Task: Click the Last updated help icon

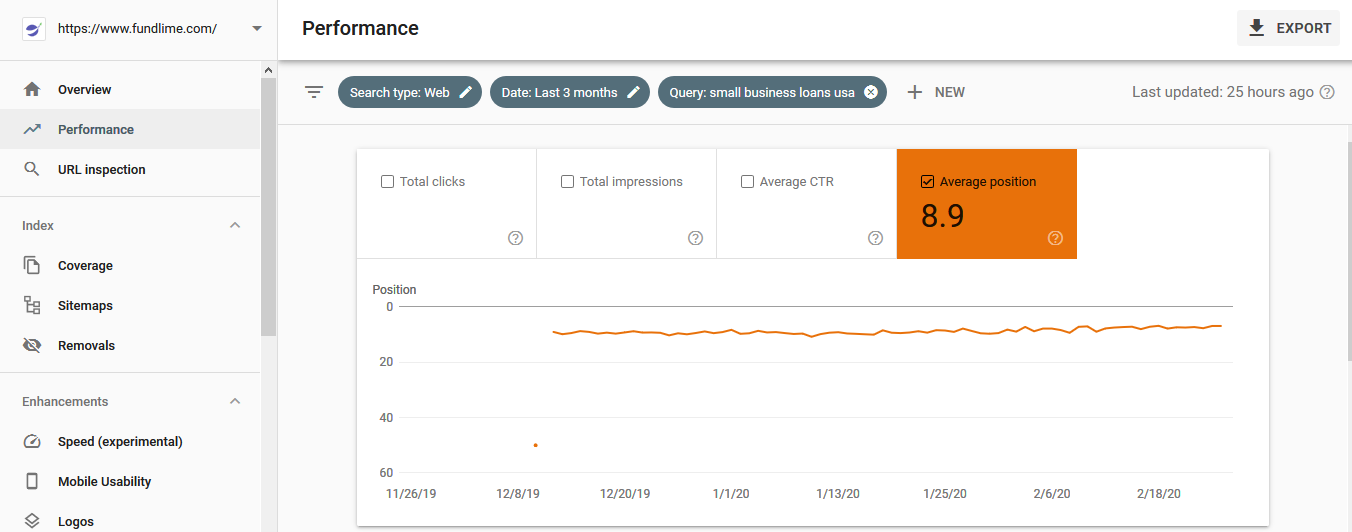Action: pos(1327,92)
